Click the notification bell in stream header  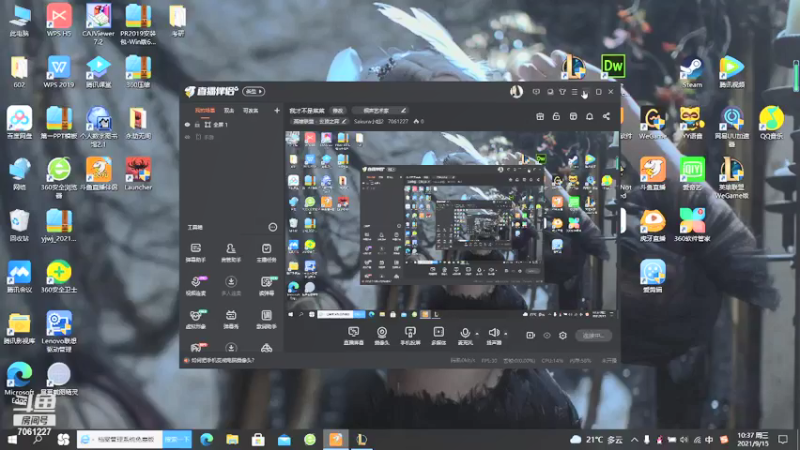[x=589, y=116]
